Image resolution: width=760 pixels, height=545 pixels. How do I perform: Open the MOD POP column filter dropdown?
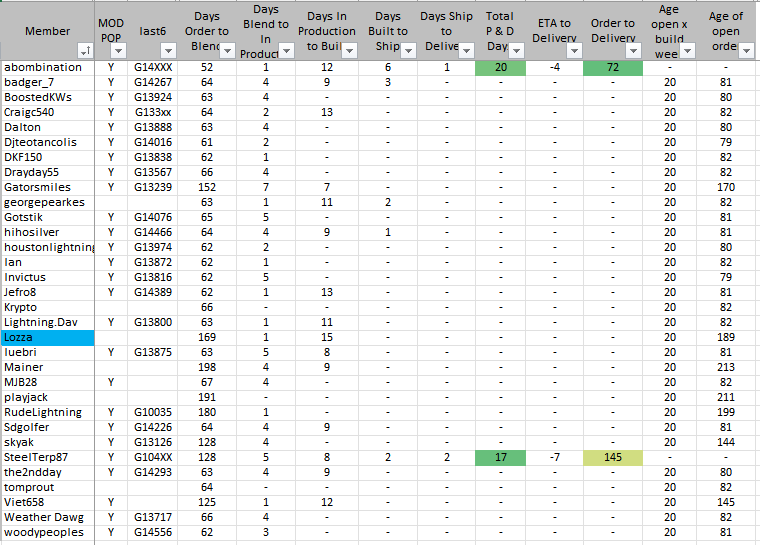pyautogui.click(x=118, y=49)
